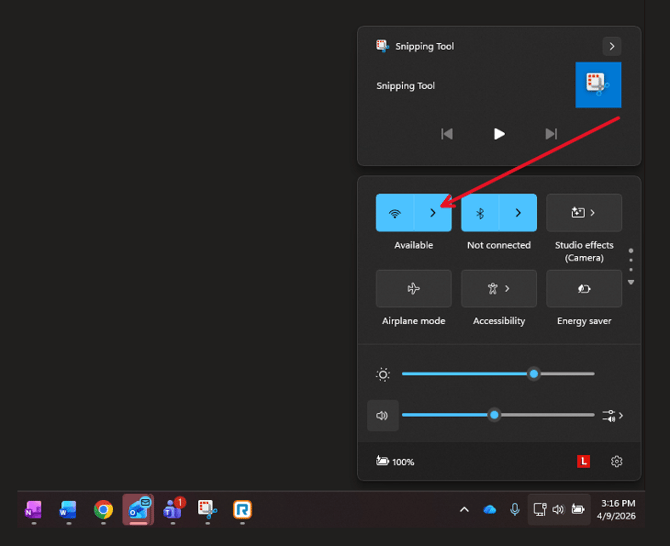Toggle Wi-Fi on or off
Viewport: 670px width, 546px height.
394,213
